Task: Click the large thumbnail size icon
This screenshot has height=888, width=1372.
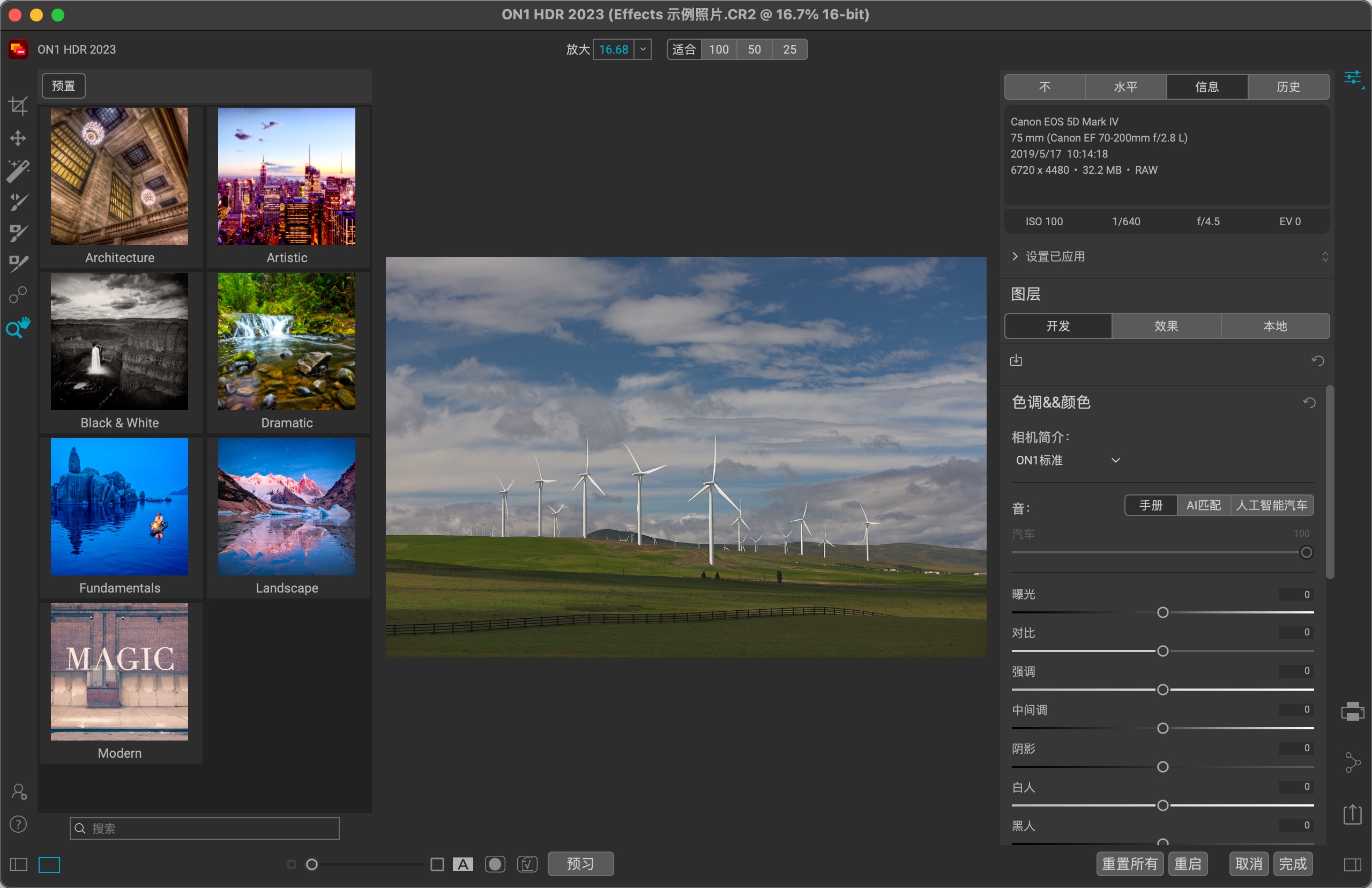Action: (x=437, y=864)
